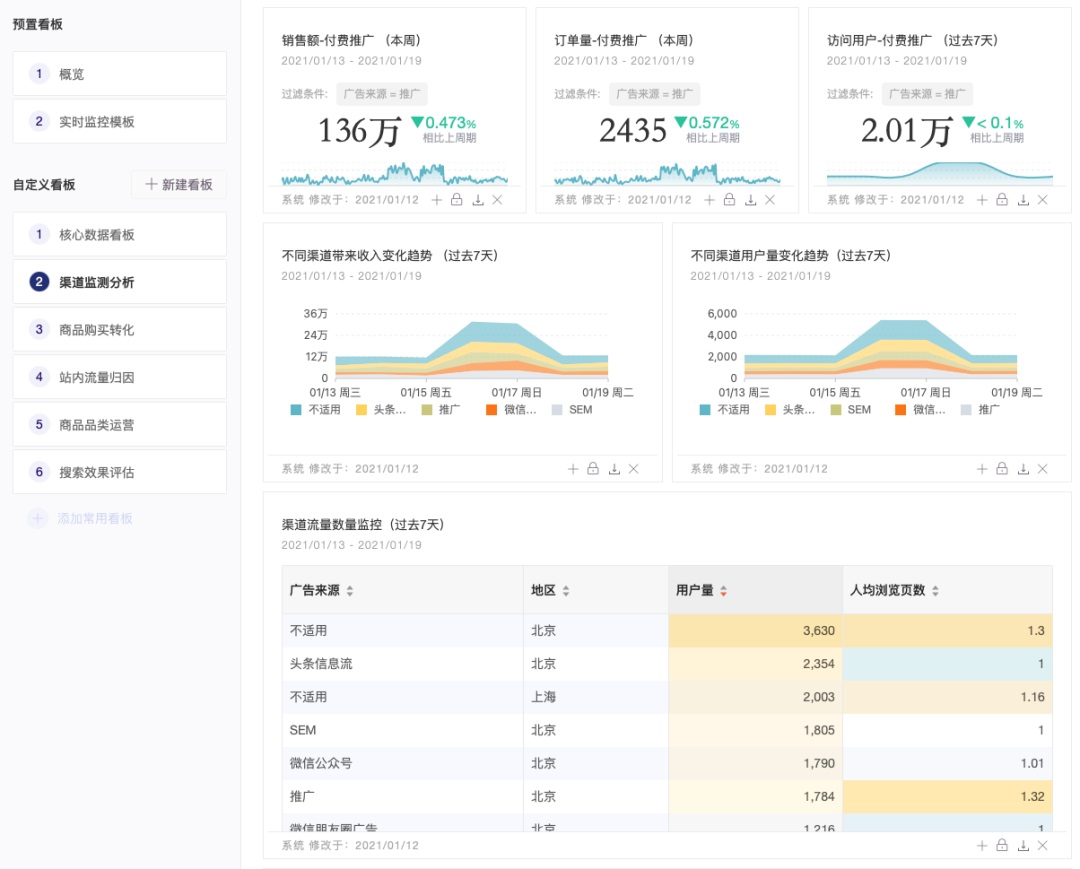Click plus icon on 订单量-付费推广 card
The image size is (1080, 869).
[709, 200]
